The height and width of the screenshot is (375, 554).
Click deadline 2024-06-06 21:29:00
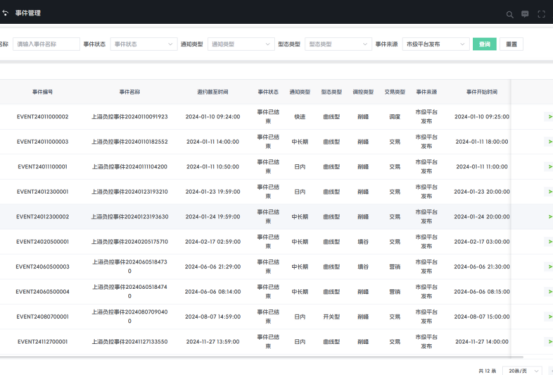pyautogui.click(x=213, y=267)
